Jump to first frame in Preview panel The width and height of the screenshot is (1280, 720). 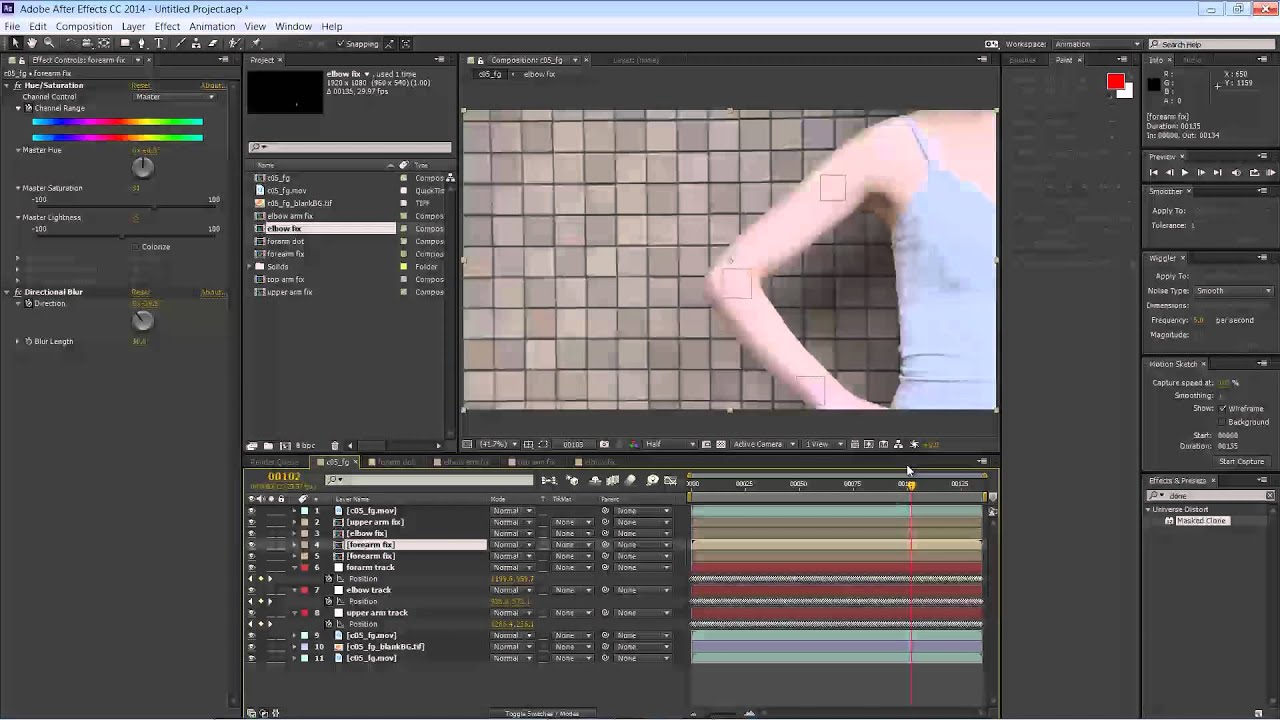[1153, 173]
